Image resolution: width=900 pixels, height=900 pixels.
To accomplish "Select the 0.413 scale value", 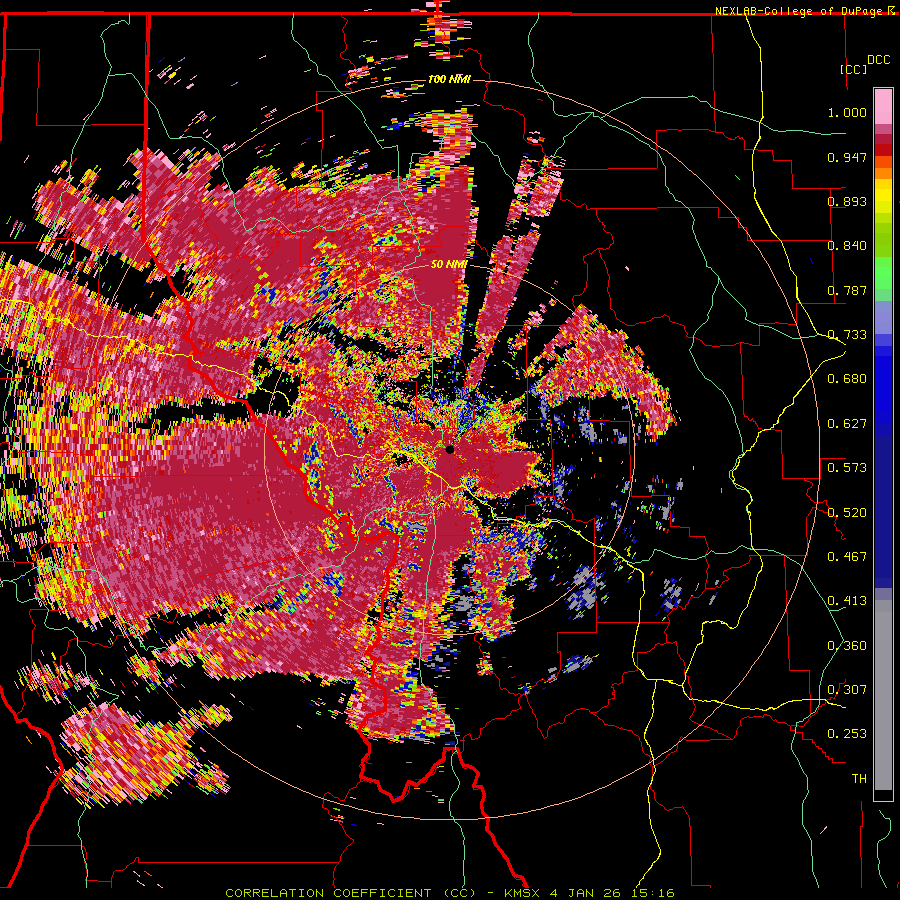I will point(847,601).
